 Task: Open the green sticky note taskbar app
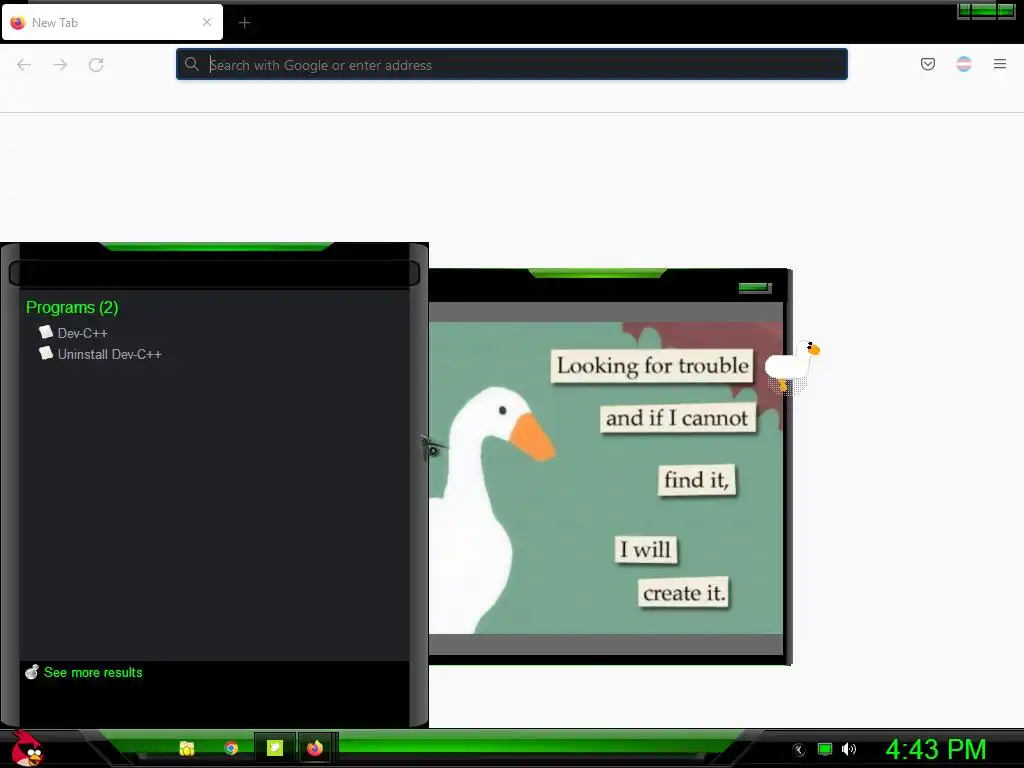pos(274,748)
